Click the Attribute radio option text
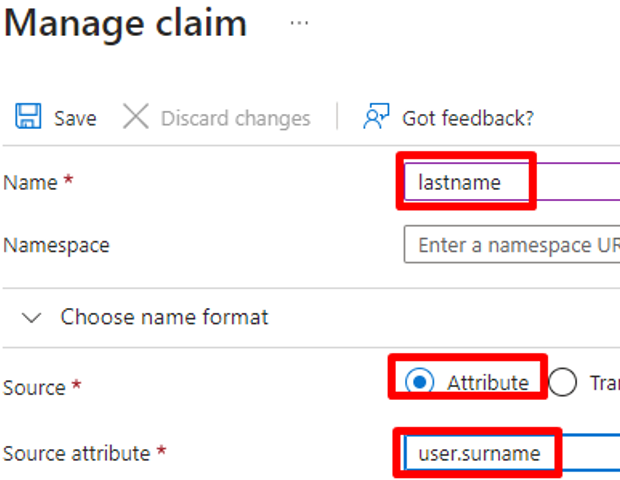The height and width of the screenshot is (480, 620). [487, 382]
